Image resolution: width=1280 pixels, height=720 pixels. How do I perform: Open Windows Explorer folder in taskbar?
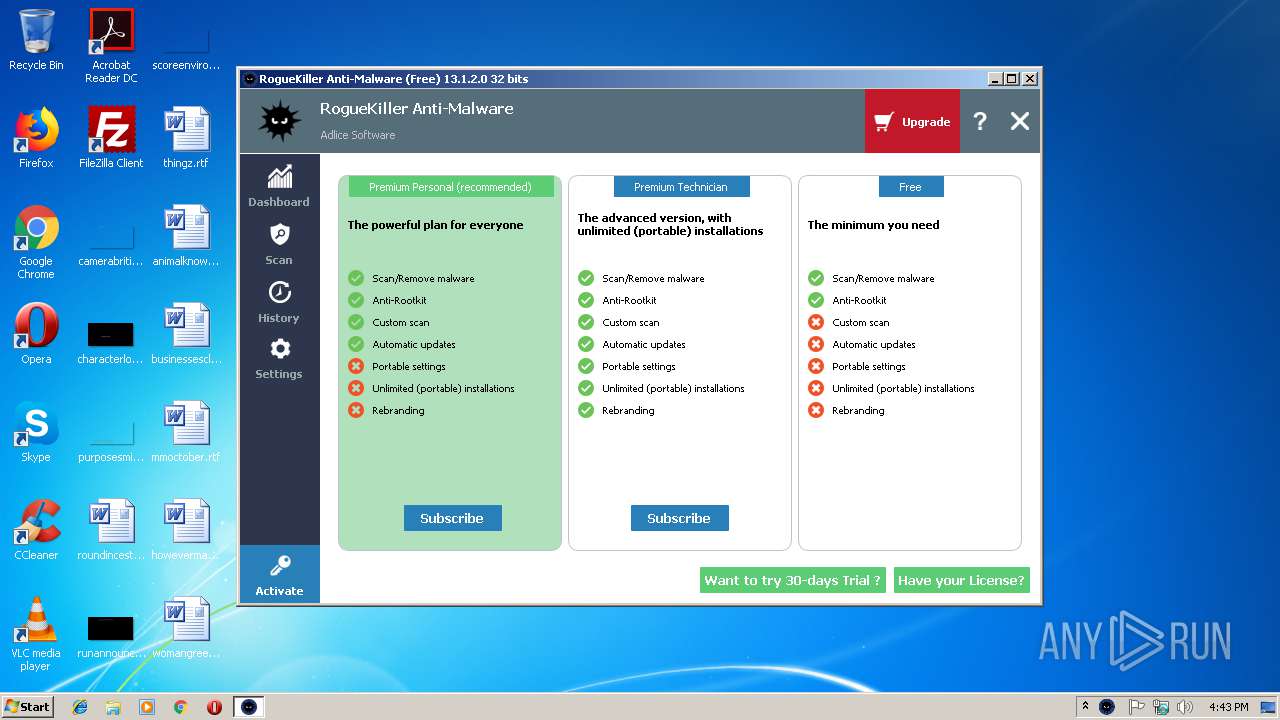pyautogui.click(x=113, y=707)
